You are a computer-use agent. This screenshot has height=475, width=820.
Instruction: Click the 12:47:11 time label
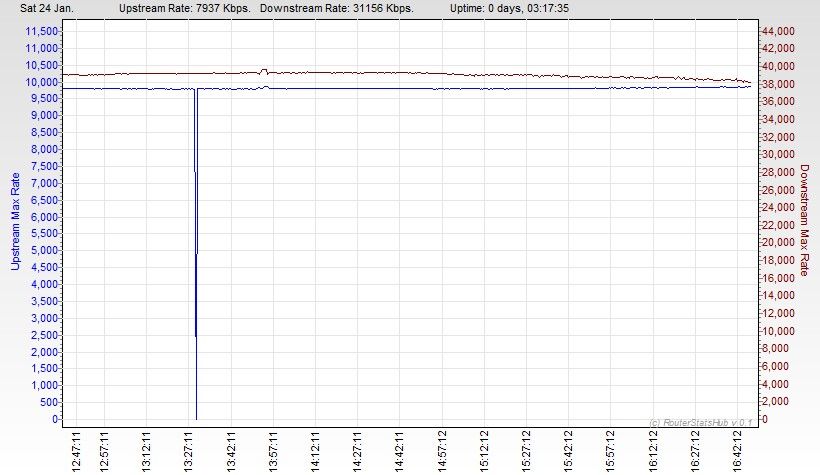(x=76, y=451)
